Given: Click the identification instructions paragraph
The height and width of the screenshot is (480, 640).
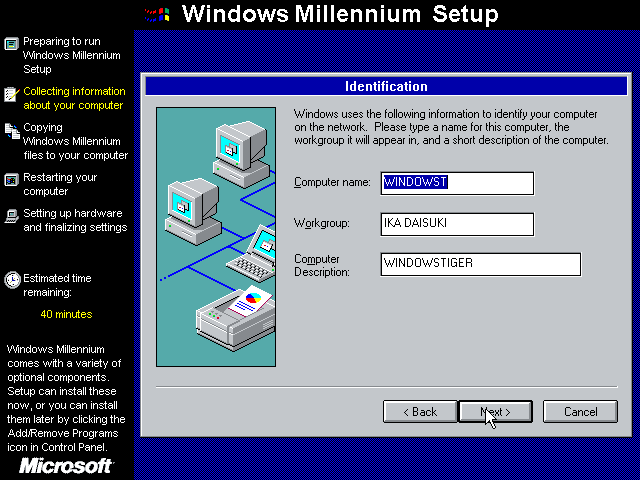Looking at the screenshot, I should click(451, 127).
